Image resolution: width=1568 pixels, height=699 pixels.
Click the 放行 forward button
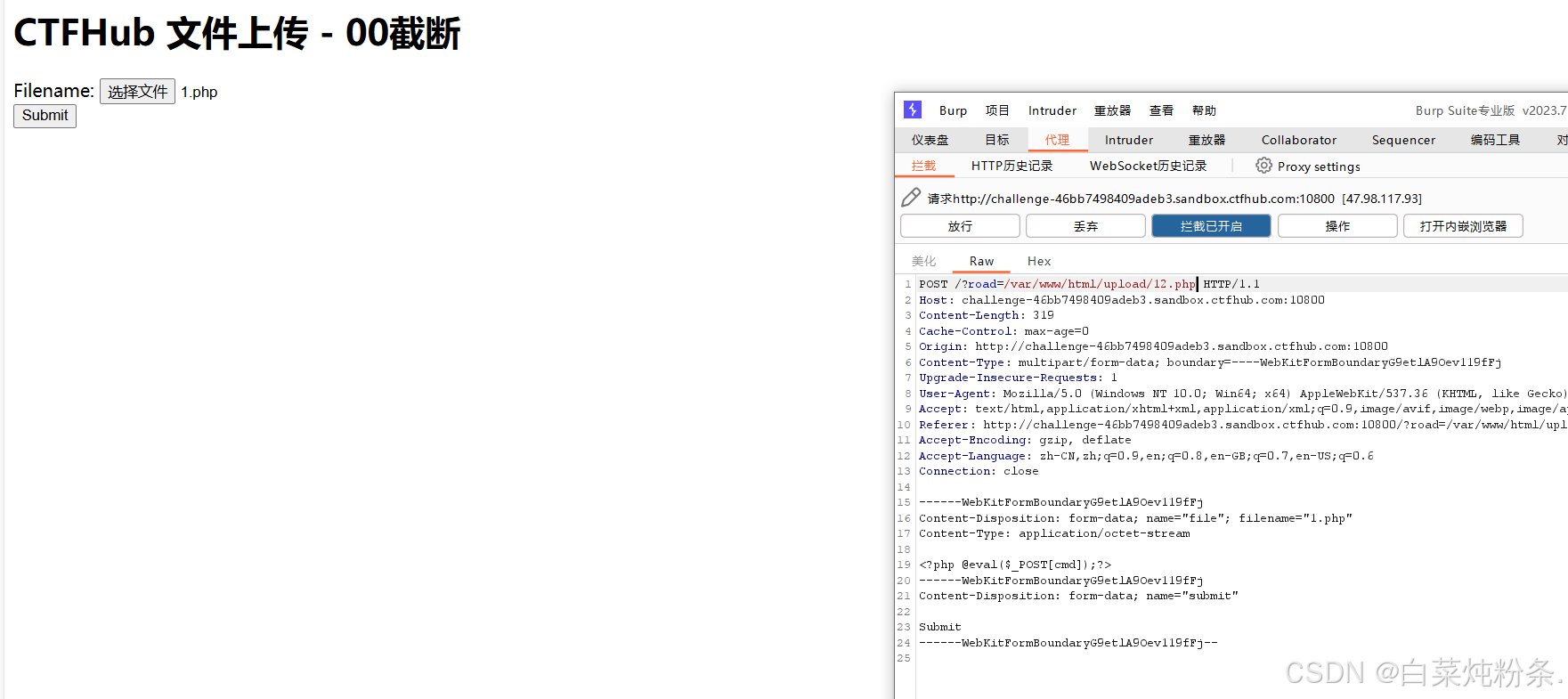point(960,226)
